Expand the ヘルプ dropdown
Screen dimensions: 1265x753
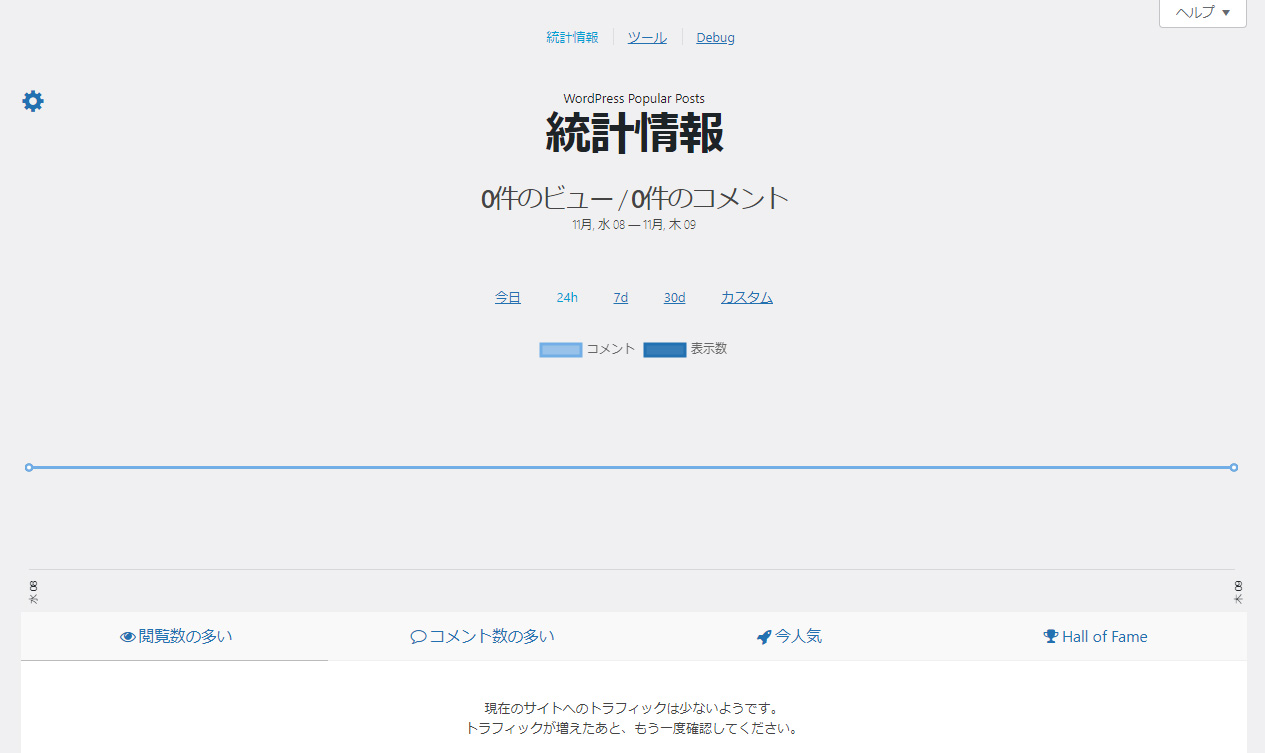click(x=1203, y=13)
